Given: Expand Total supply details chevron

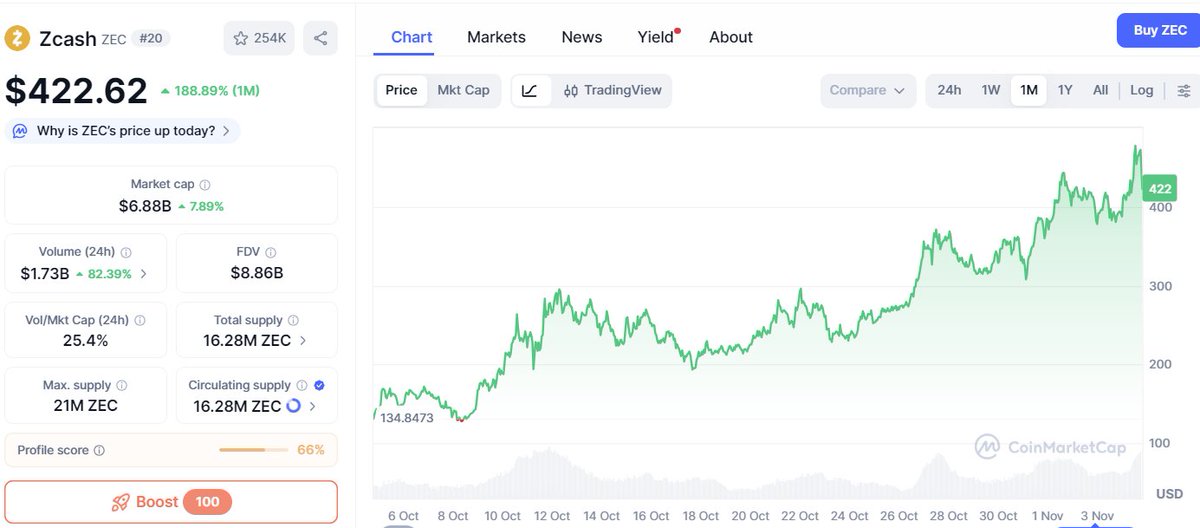Looking at the screenshot, I should tap(303, 341).
